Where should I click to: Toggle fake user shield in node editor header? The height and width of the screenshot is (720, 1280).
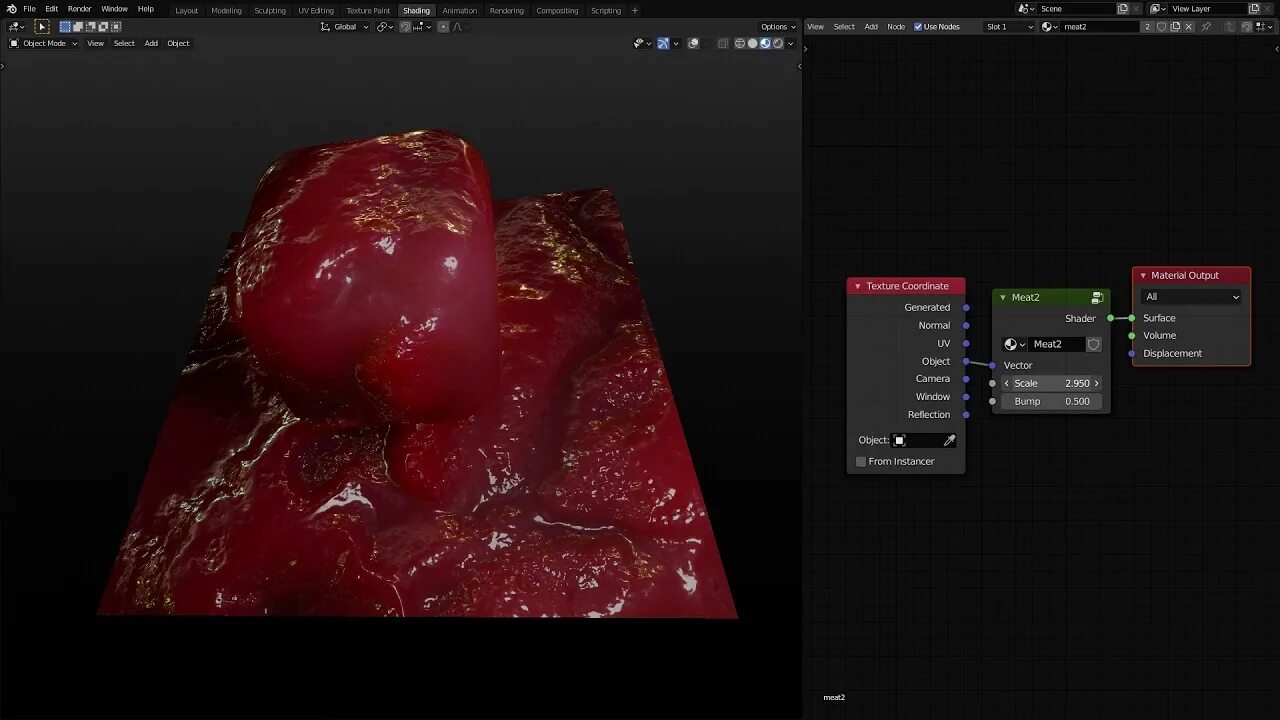[x=1161, y=27]
